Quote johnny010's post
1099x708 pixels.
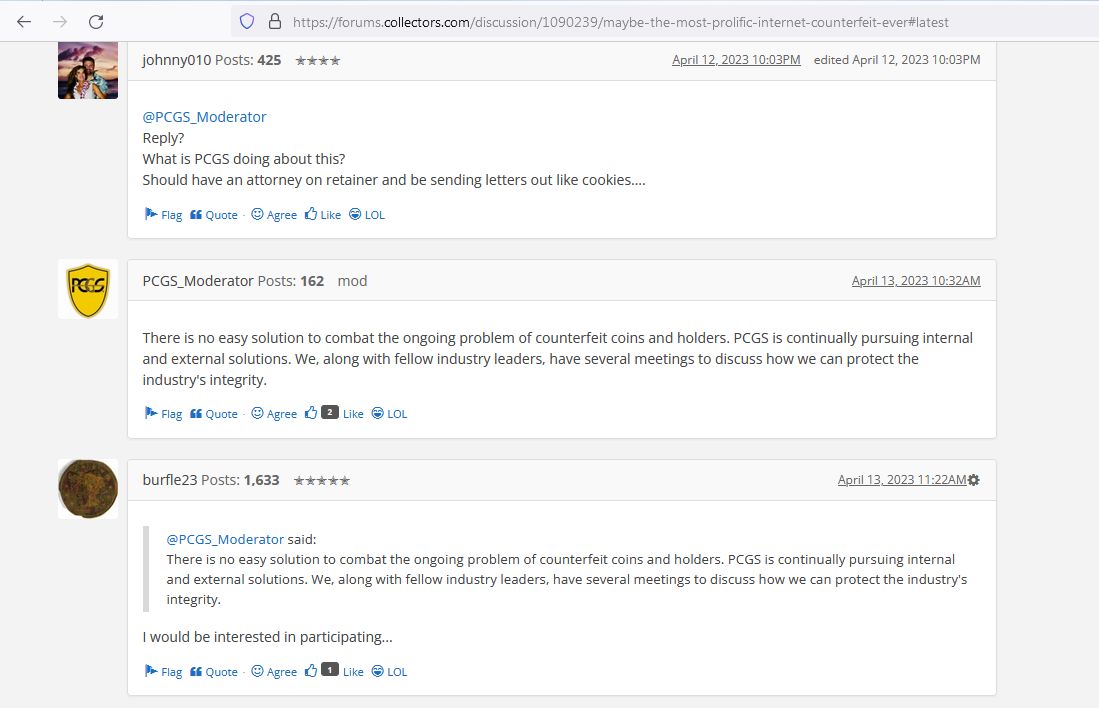[x=214, y=215]
